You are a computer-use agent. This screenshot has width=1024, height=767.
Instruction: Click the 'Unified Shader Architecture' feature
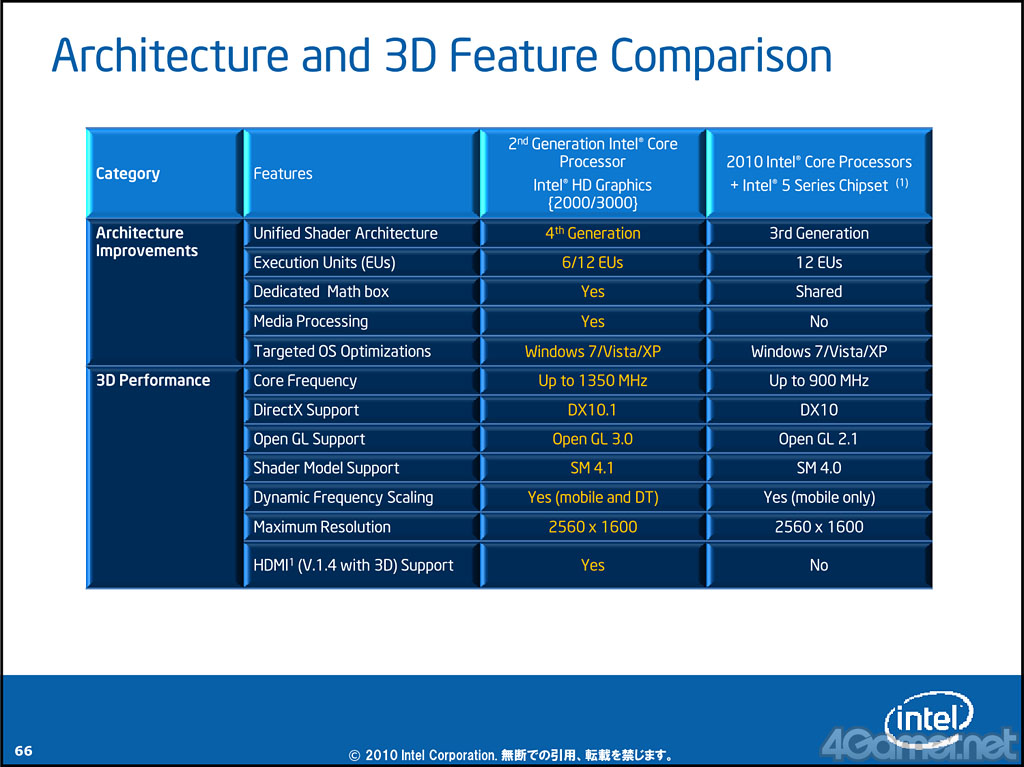click(345, 233)
